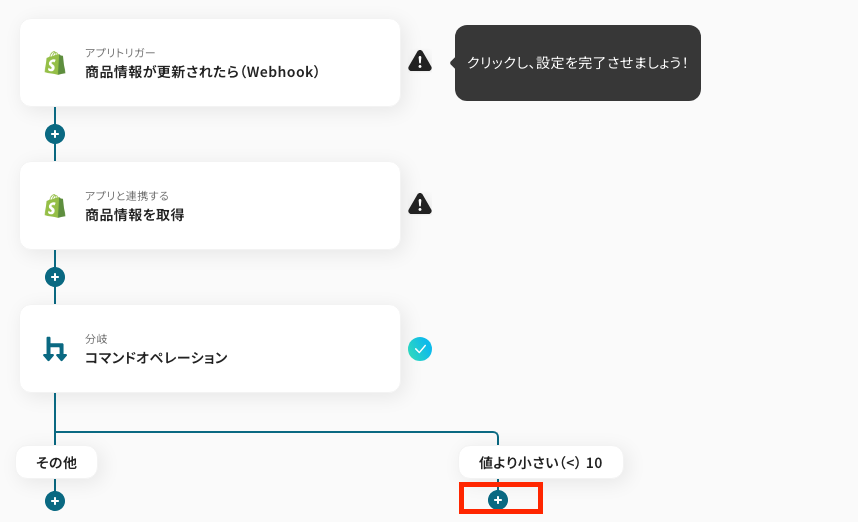Screen dimensions: 858x522
Task: Add a step under 値より小さい(<) 10 branch
Action: click(497, 500)
